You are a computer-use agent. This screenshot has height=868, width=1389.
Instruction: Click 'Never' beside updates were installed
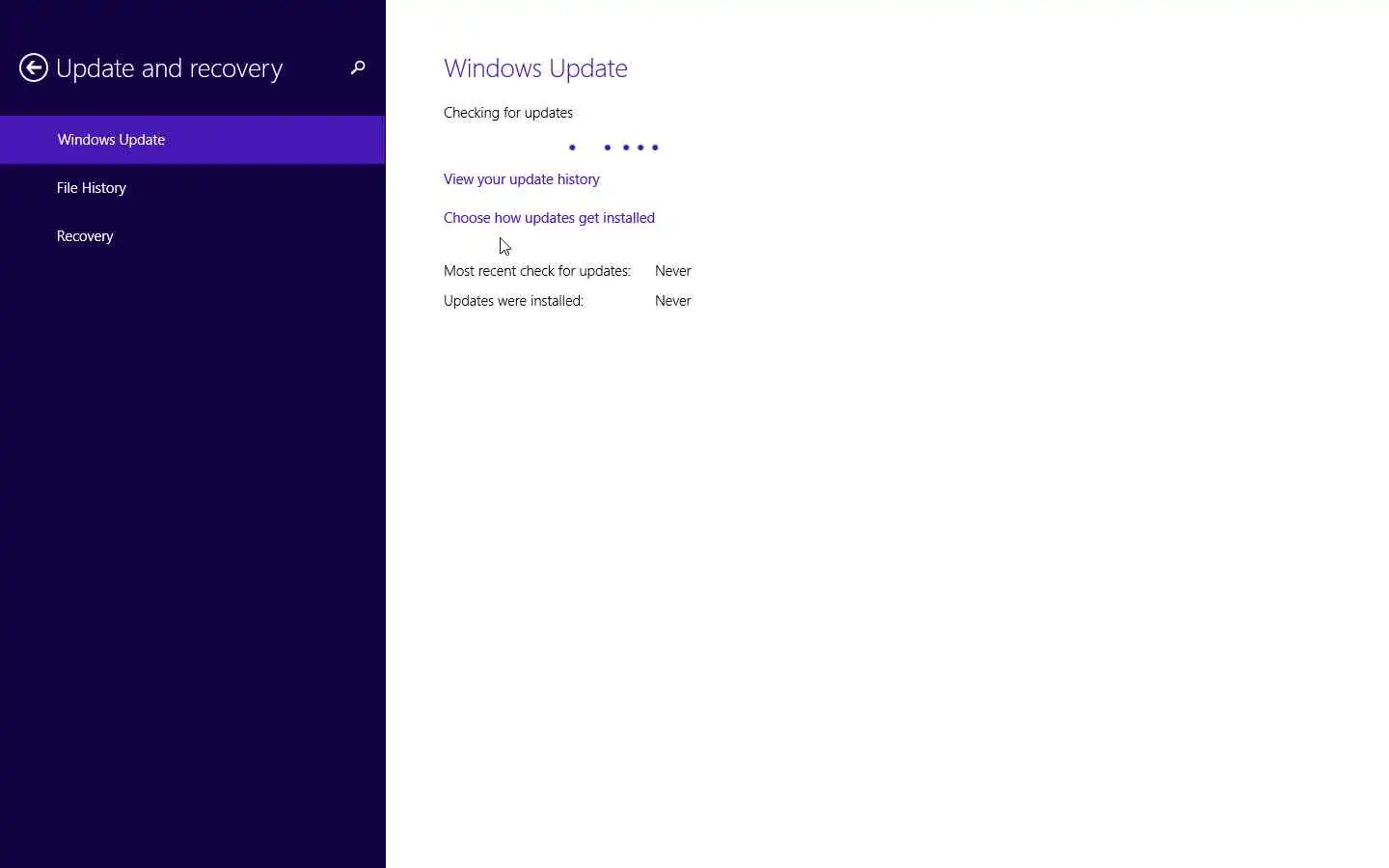click(x=673, y=301)
